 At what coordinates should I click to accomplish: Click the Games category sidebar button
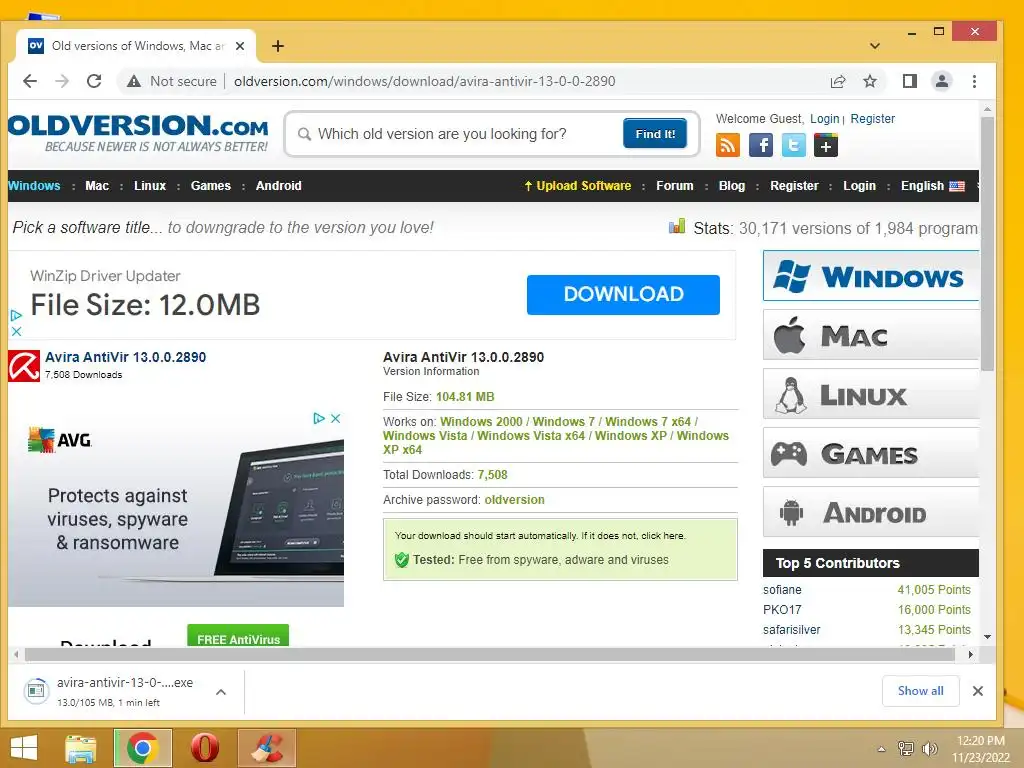pyautogui.click(x=871, y=453)
